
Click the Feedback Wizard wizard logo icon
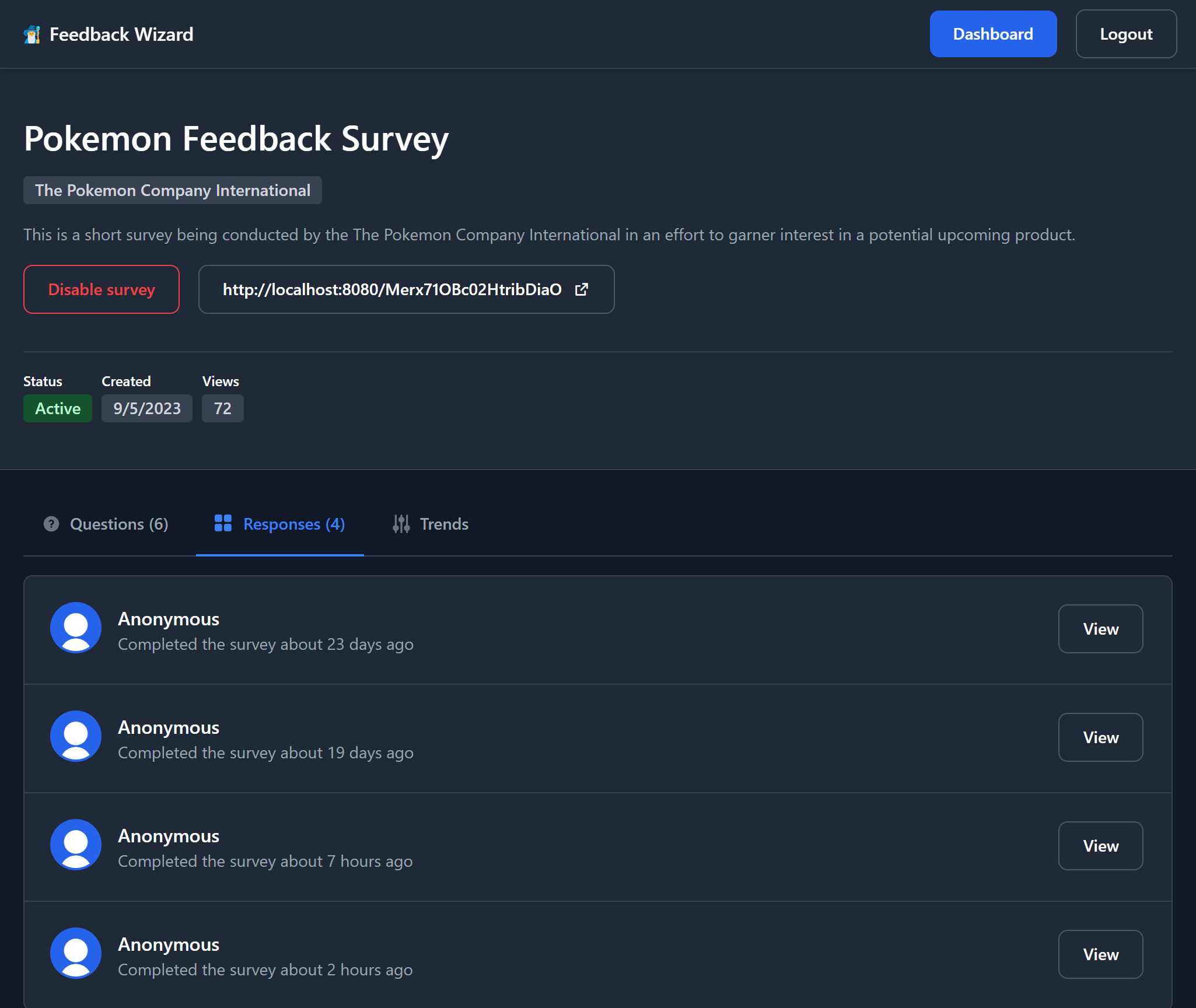pos(32,34)
